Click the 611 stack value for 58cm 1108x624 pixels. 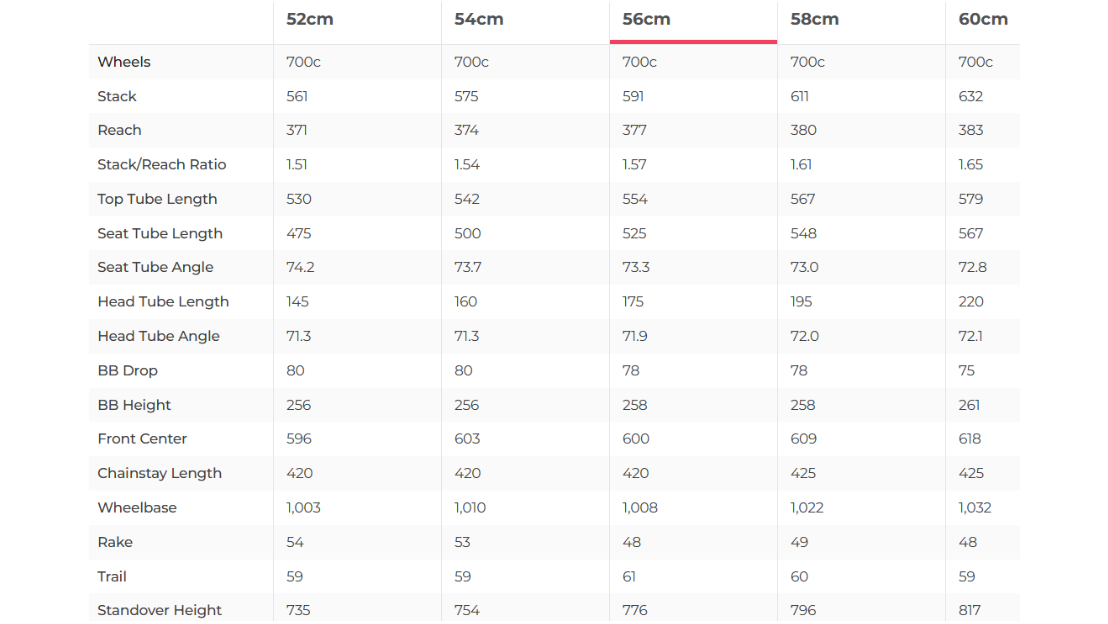[799, 97]
